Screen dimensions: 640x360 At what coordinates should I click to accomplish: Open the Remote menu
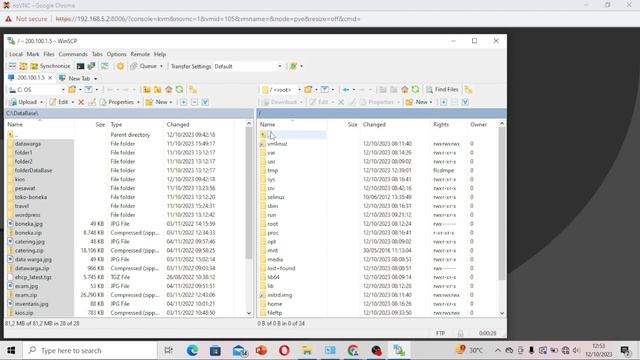click(140, 54)
